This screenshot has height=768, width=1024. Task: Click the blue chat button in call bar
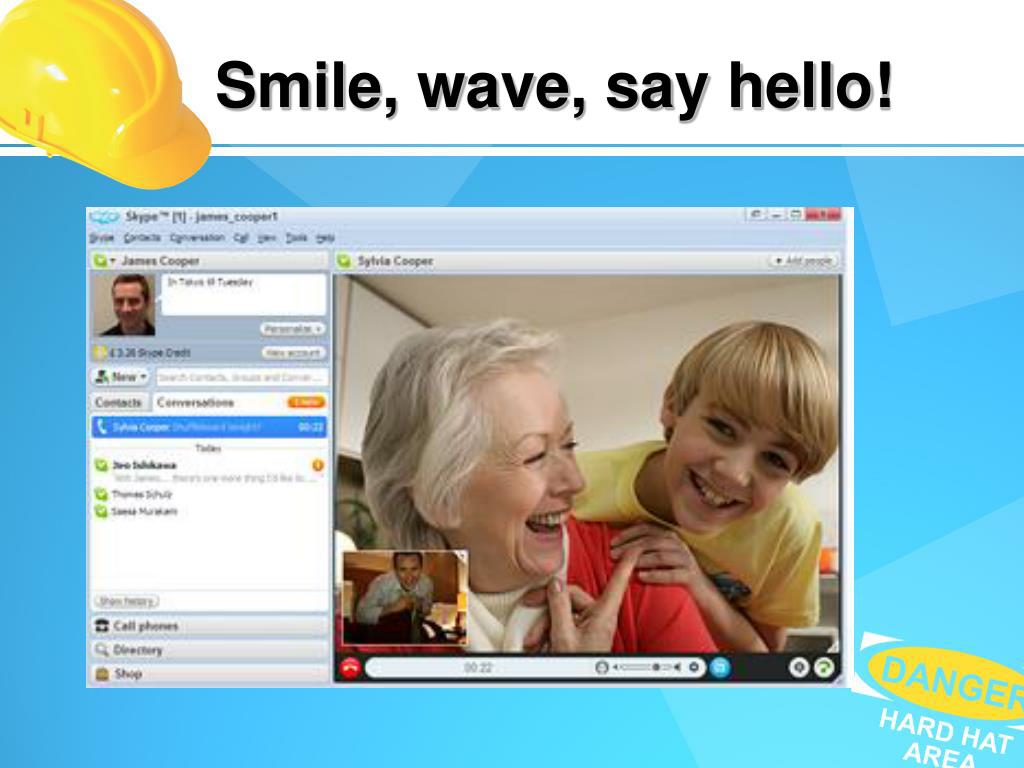(x=720, y=667)
